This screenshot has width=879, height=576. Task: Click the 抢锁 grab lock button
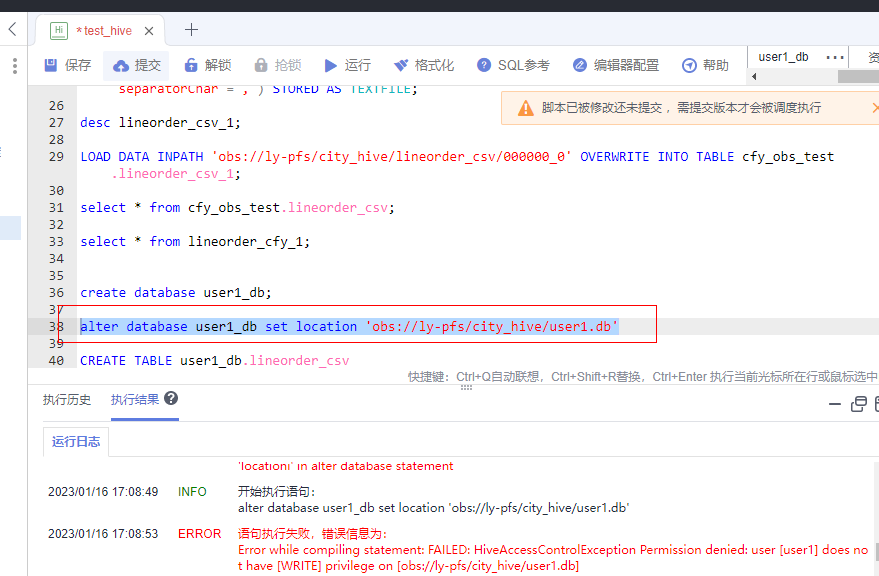pyautogui.click(x=278, y=65)
